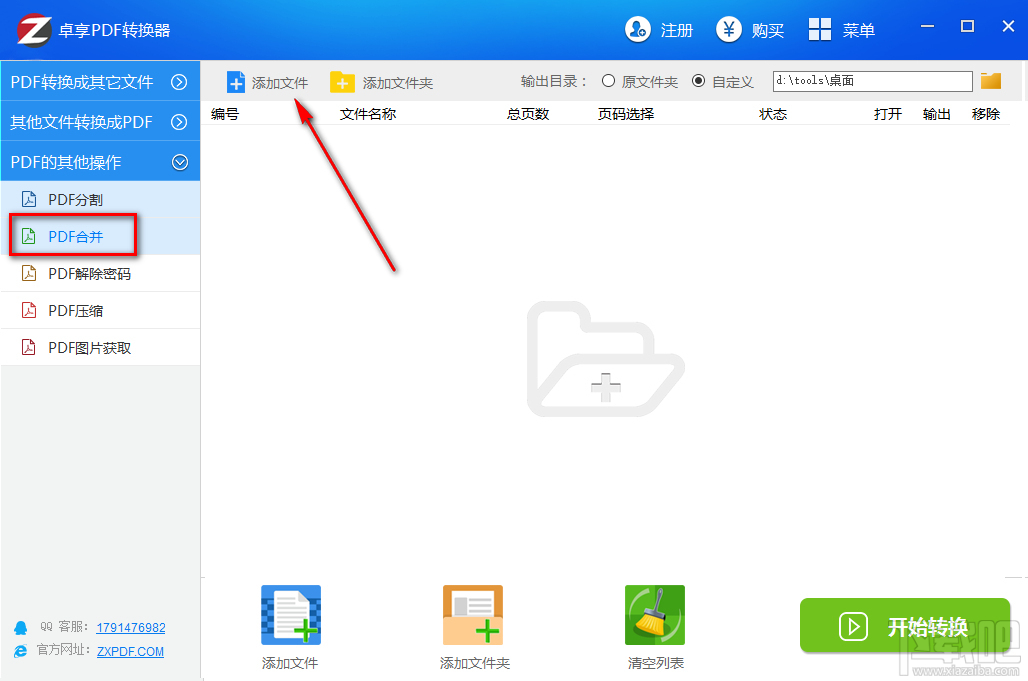Click the output directory path field

tap(873, 81)
